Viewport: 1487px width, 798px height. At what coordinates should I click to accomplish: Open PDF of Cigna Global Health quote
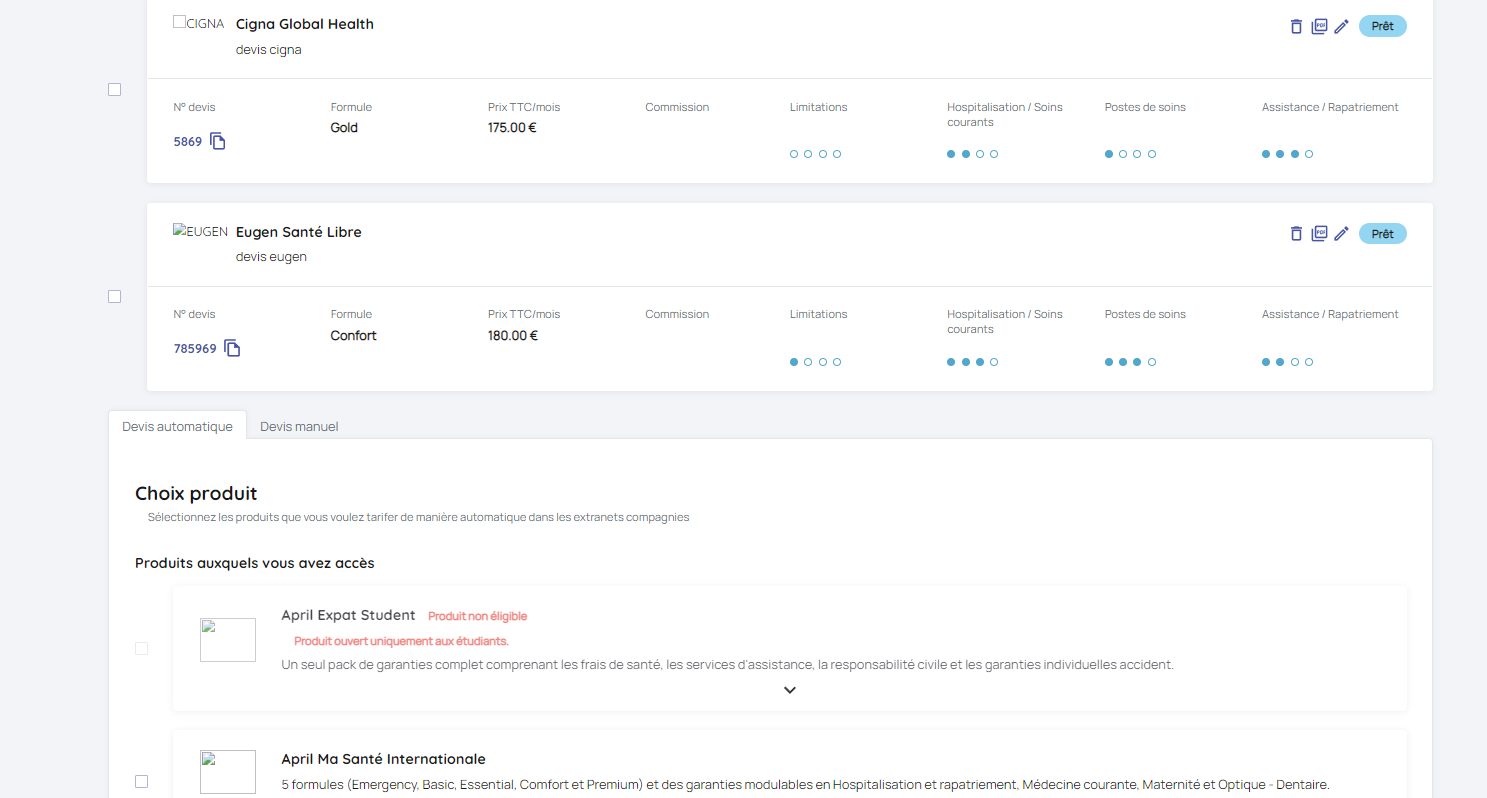click(1319, 27)
